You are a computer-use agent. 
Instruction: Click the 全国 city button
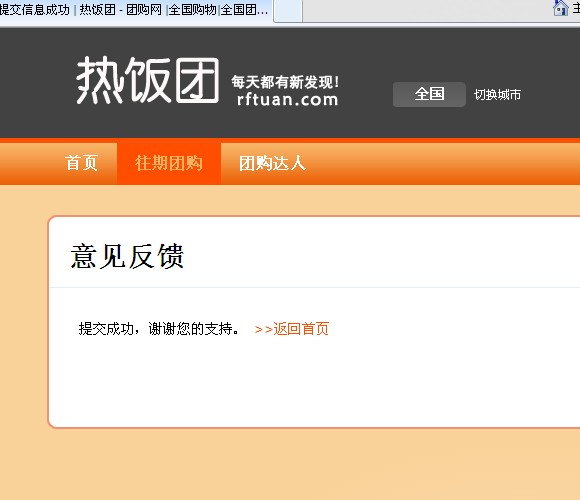tap(429, 94)
